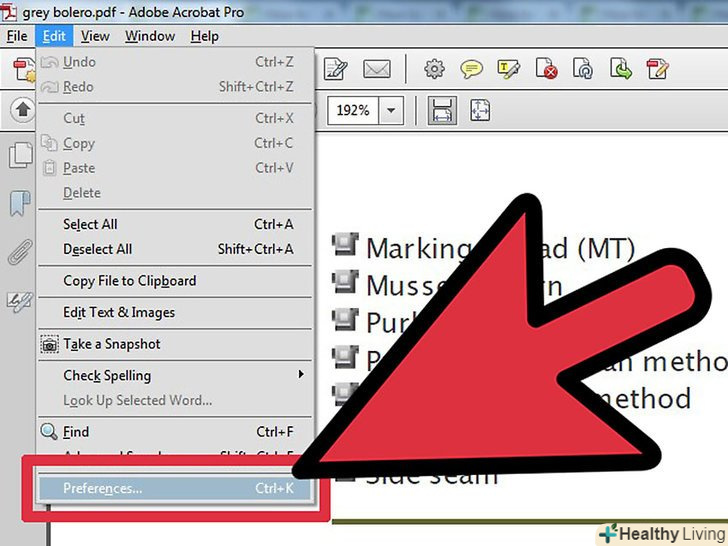Open the Help menu
728x546 pixels.
204,36
